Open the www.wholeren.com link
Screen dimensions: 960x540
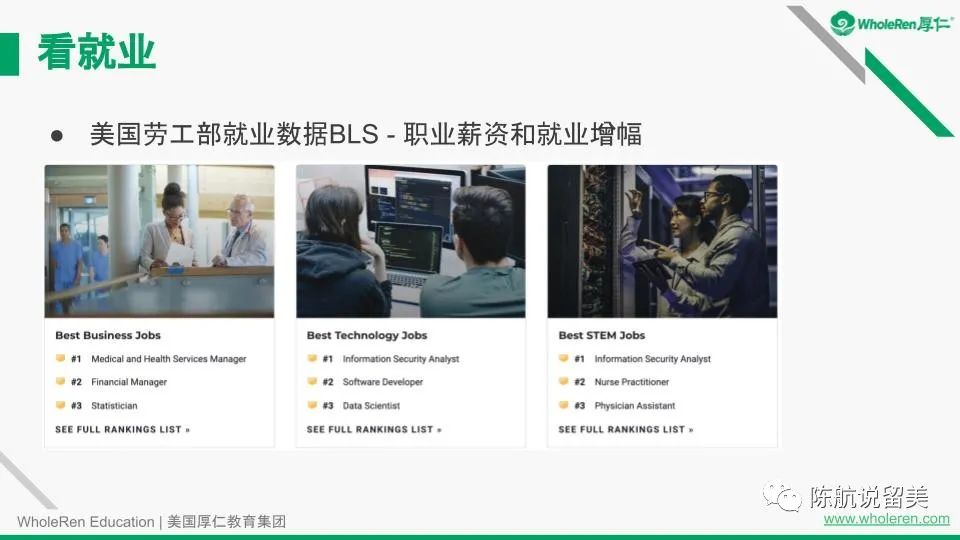click(886, 519)
